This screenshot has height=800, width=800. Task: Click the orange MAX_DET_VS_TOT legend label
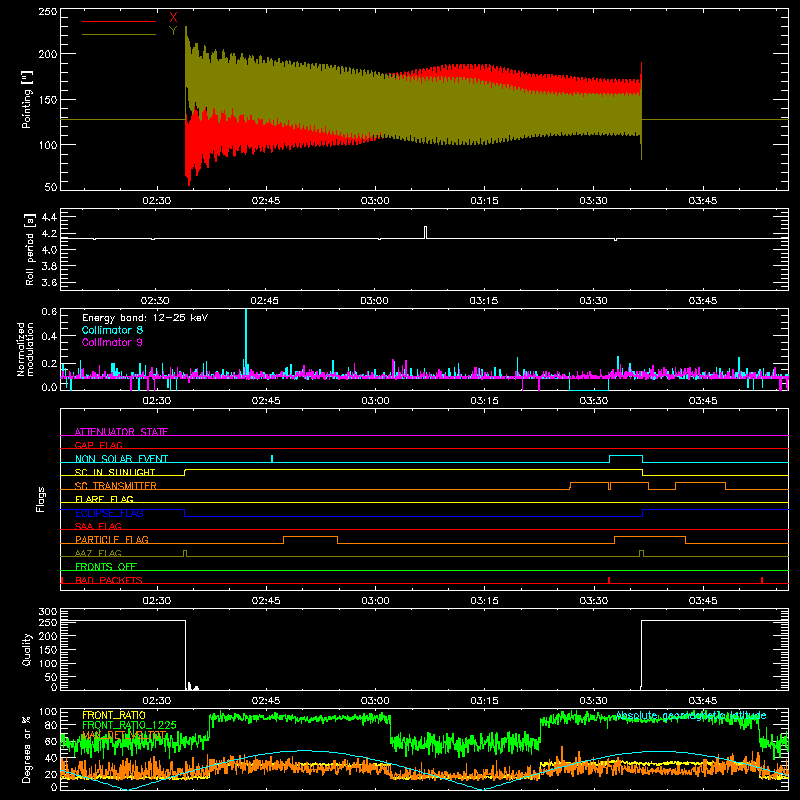tap(124, 735)
